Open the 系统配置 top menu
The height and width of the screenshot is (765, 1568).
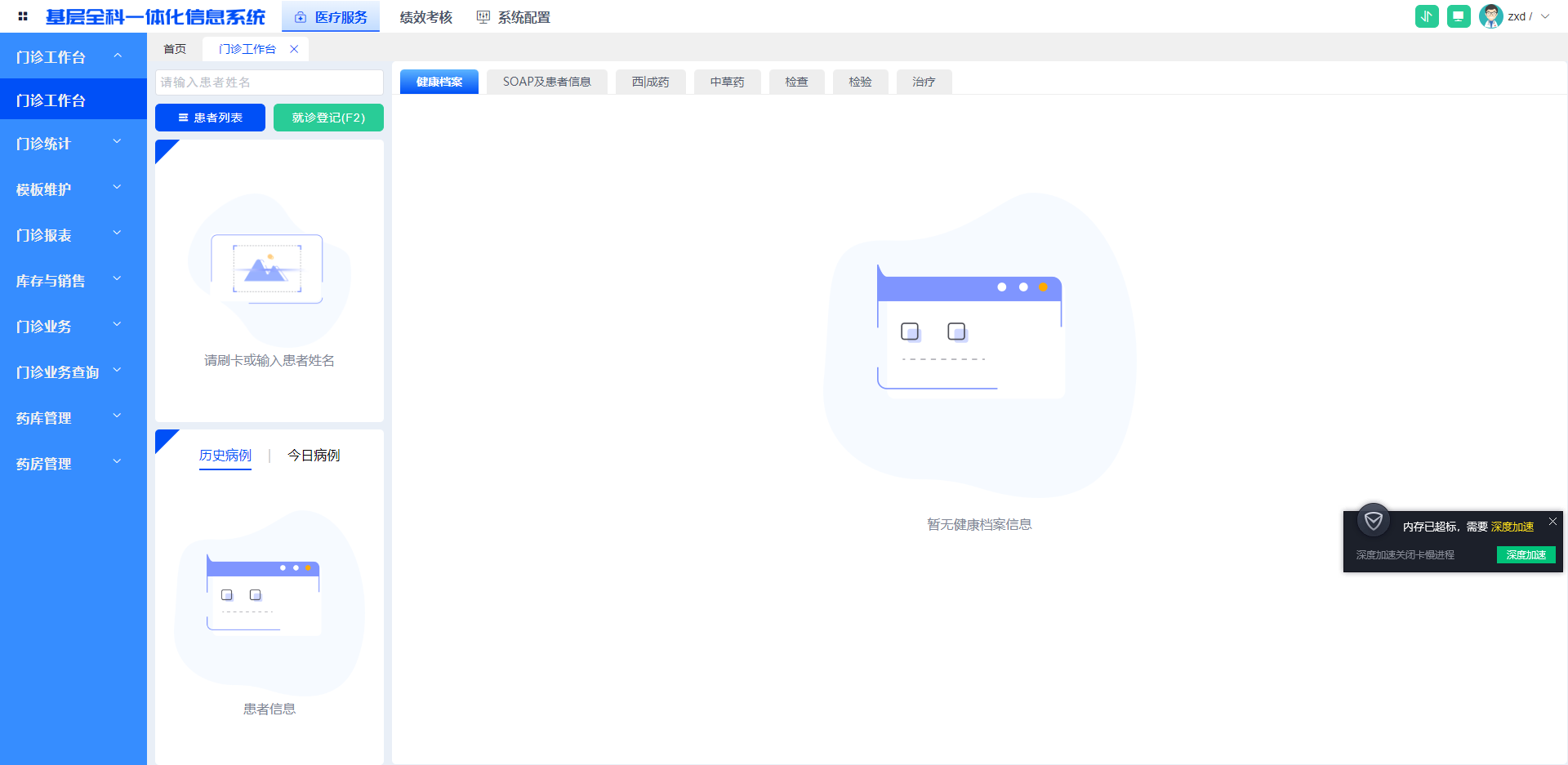(x=514, y=17)
